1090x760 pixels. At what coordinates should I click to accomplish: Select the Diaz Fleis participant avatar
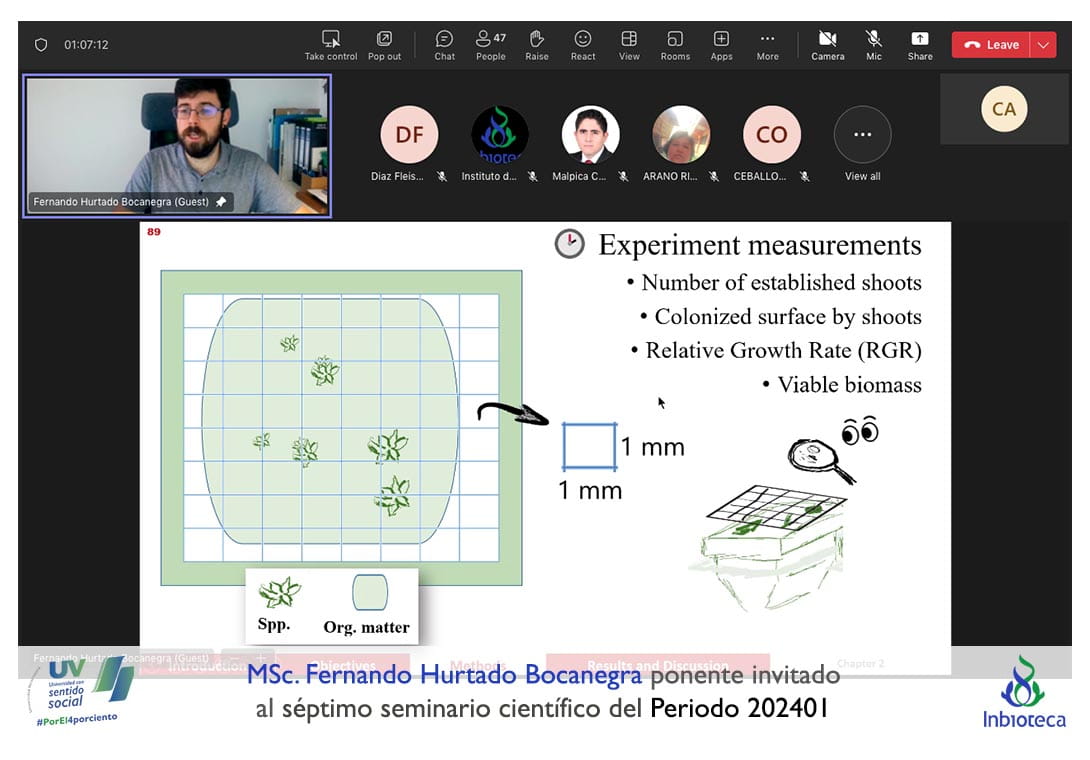pos(409,135)
